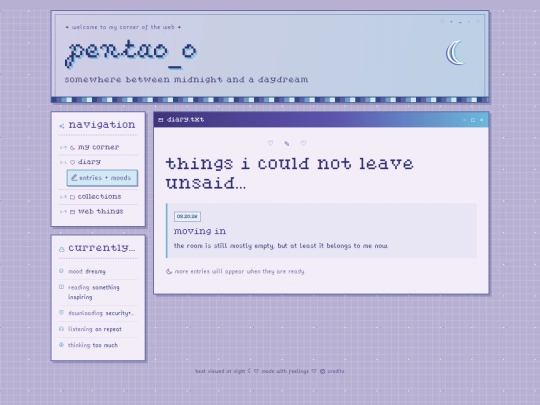
Task: Click 'things i could not leave unsaid...' heading
Action: click(289, 173)
